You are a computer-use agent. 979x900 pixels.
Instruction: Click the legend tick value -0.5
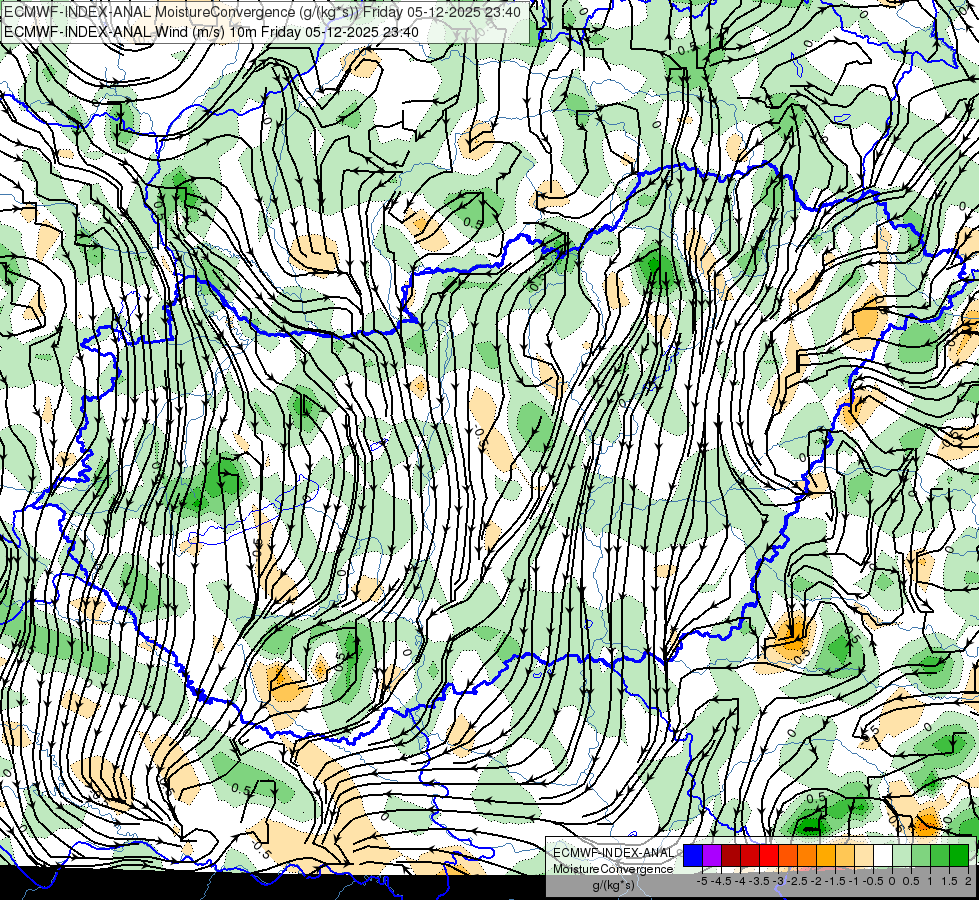[873, 881]
